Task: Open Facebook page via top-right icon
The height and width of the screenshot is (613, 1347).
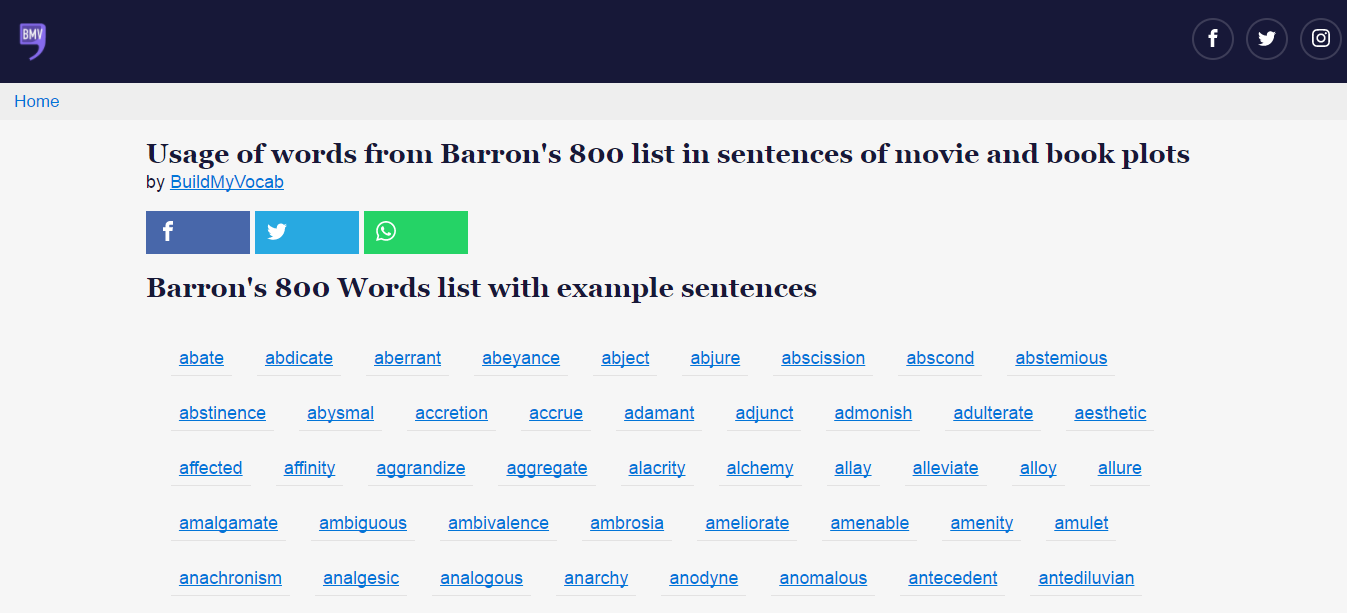Action: click(1212, 38)
